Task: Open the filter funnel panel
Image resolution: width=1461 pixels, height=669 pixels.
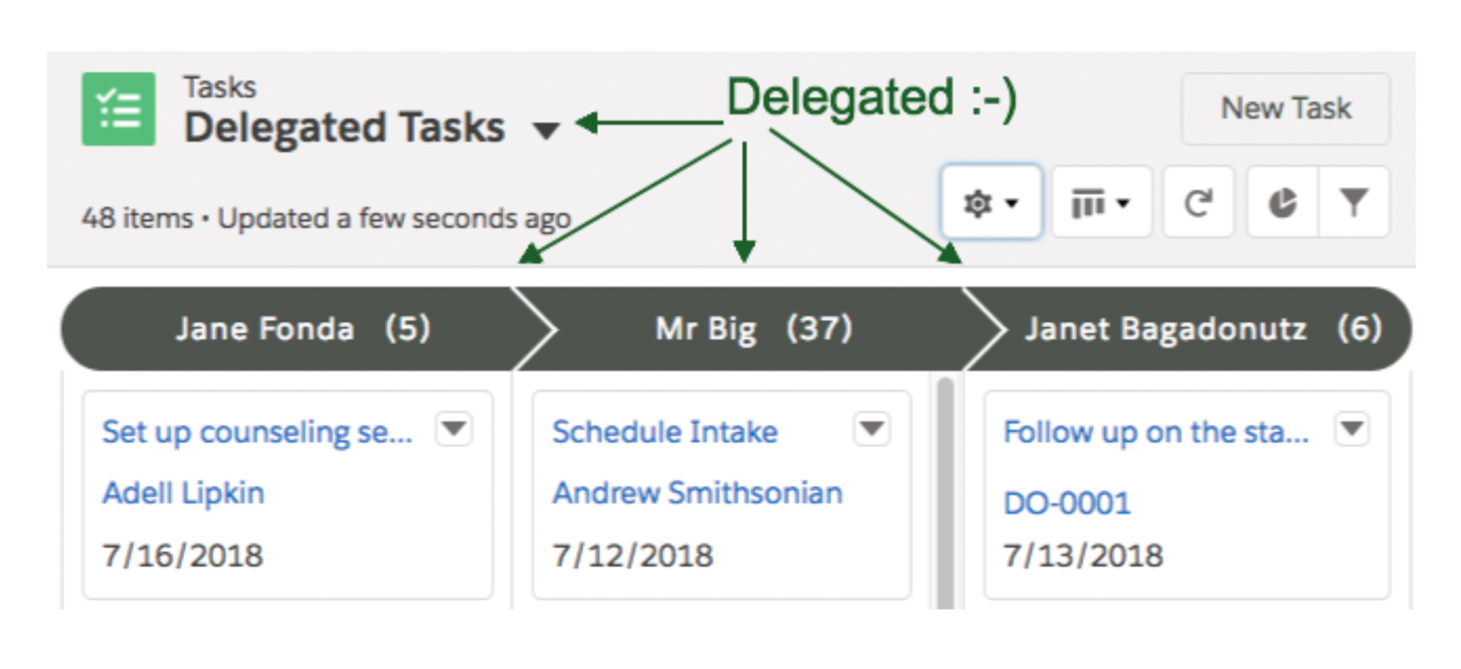Action: pyautogui.click(x=1354, y=203)
